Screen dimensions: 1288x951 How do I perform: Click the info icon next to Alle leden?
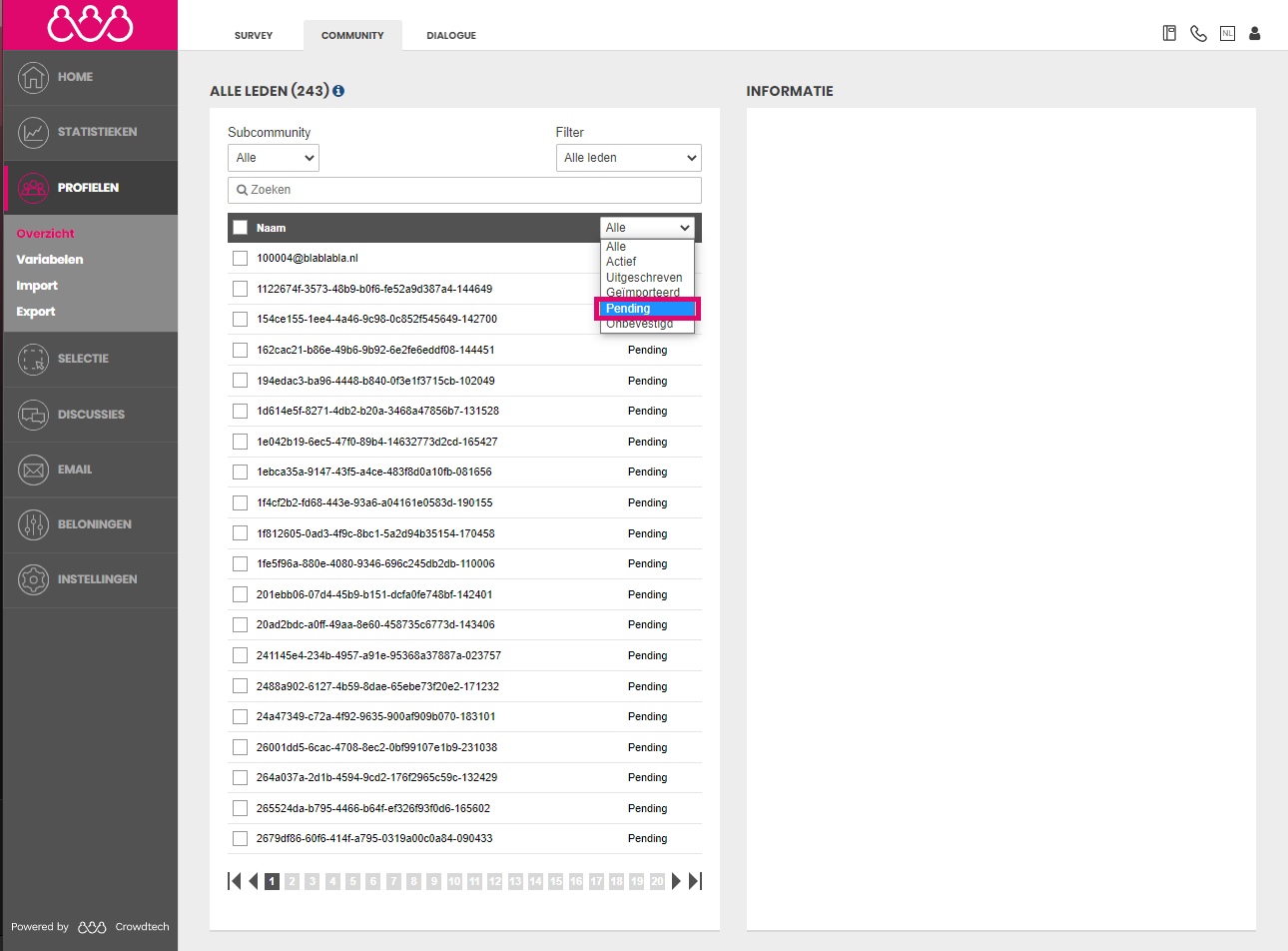pyautogui.click(x=338, y=91)
